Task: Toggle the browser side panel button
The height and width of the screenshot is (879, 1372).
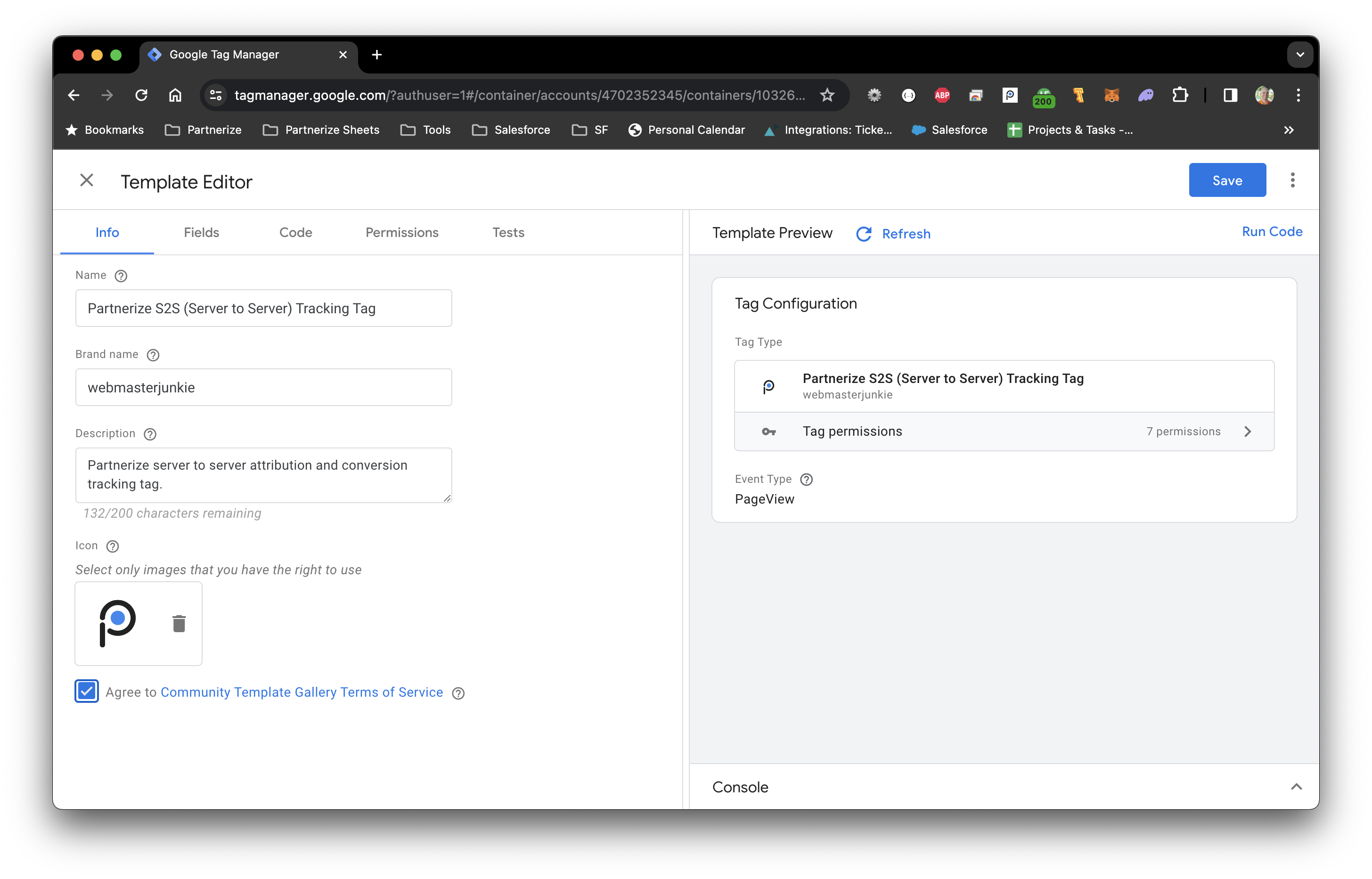Action: pyautogui.click(x=1230, y=95)
